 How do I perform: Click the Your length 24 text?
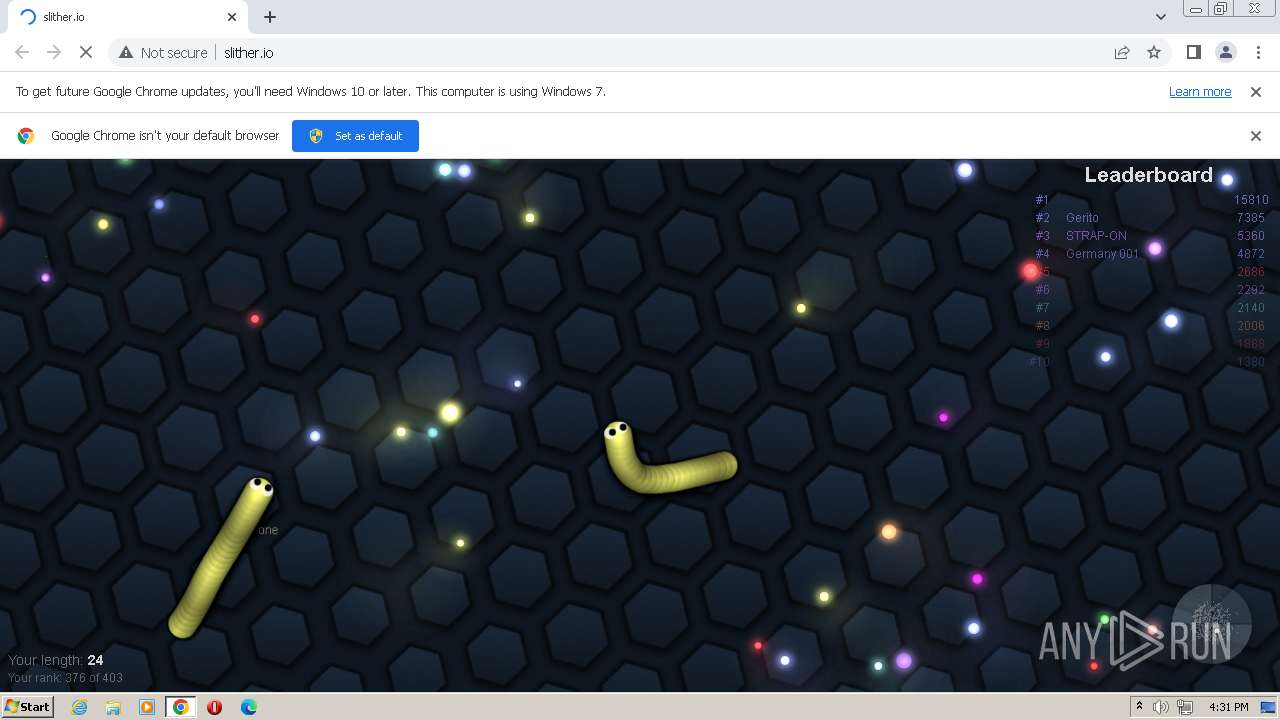point(56,660)
